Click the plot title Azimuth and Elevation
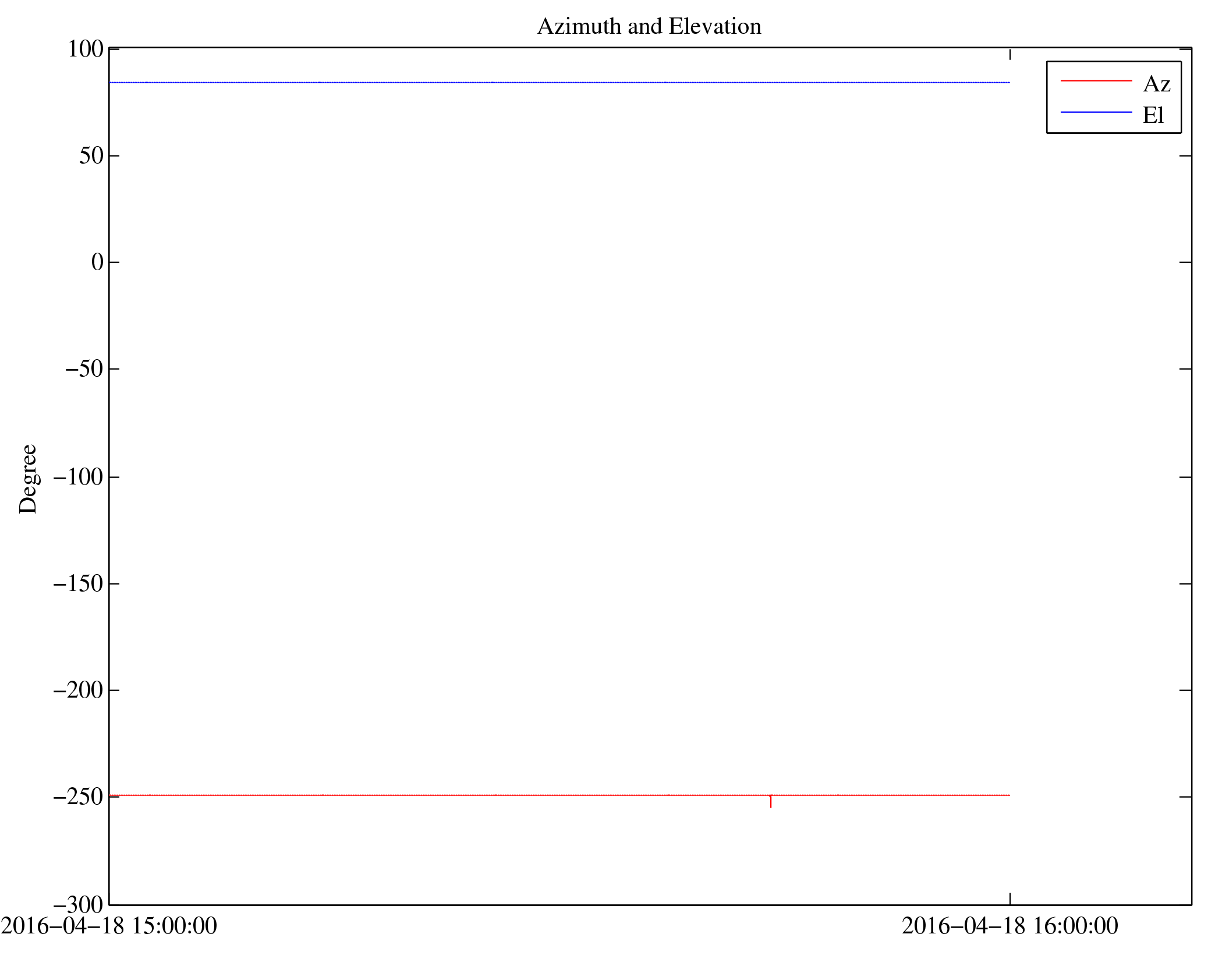 coord(649,27)
